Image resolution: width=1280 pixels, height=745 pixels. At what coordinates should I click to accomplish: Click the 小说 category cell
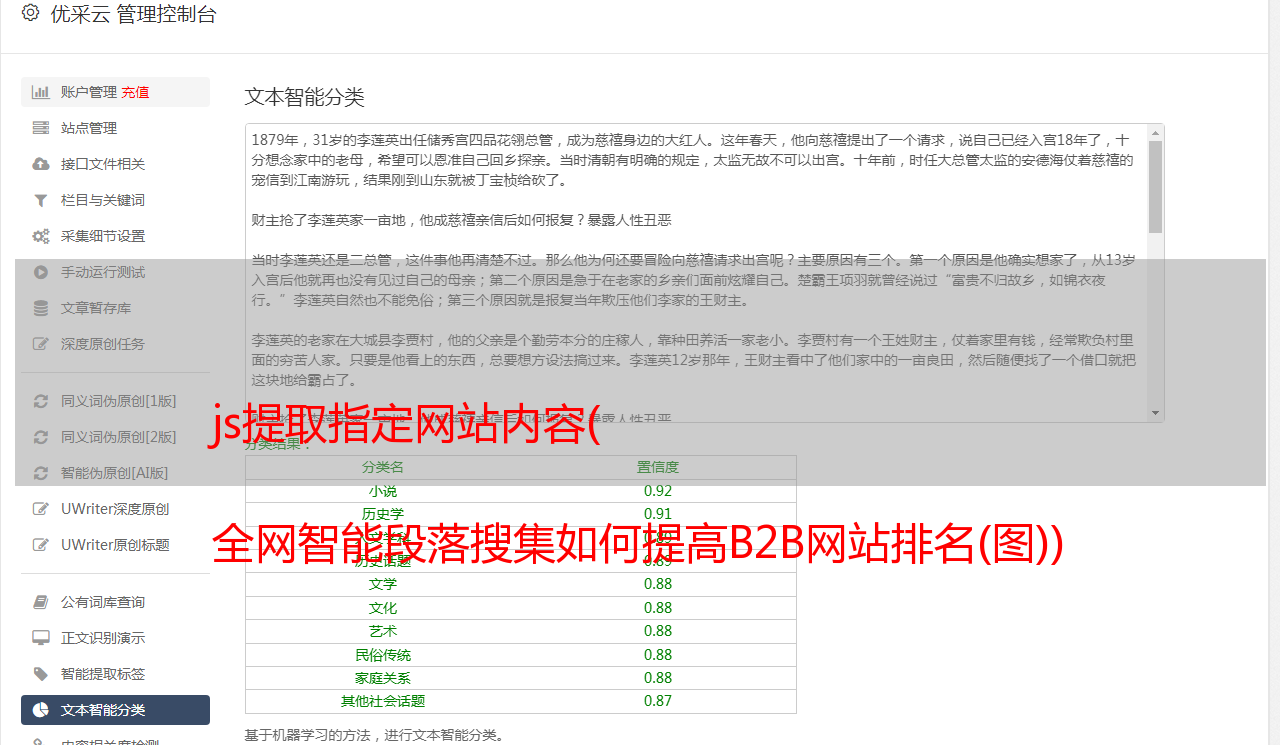[x=383, y=491]
